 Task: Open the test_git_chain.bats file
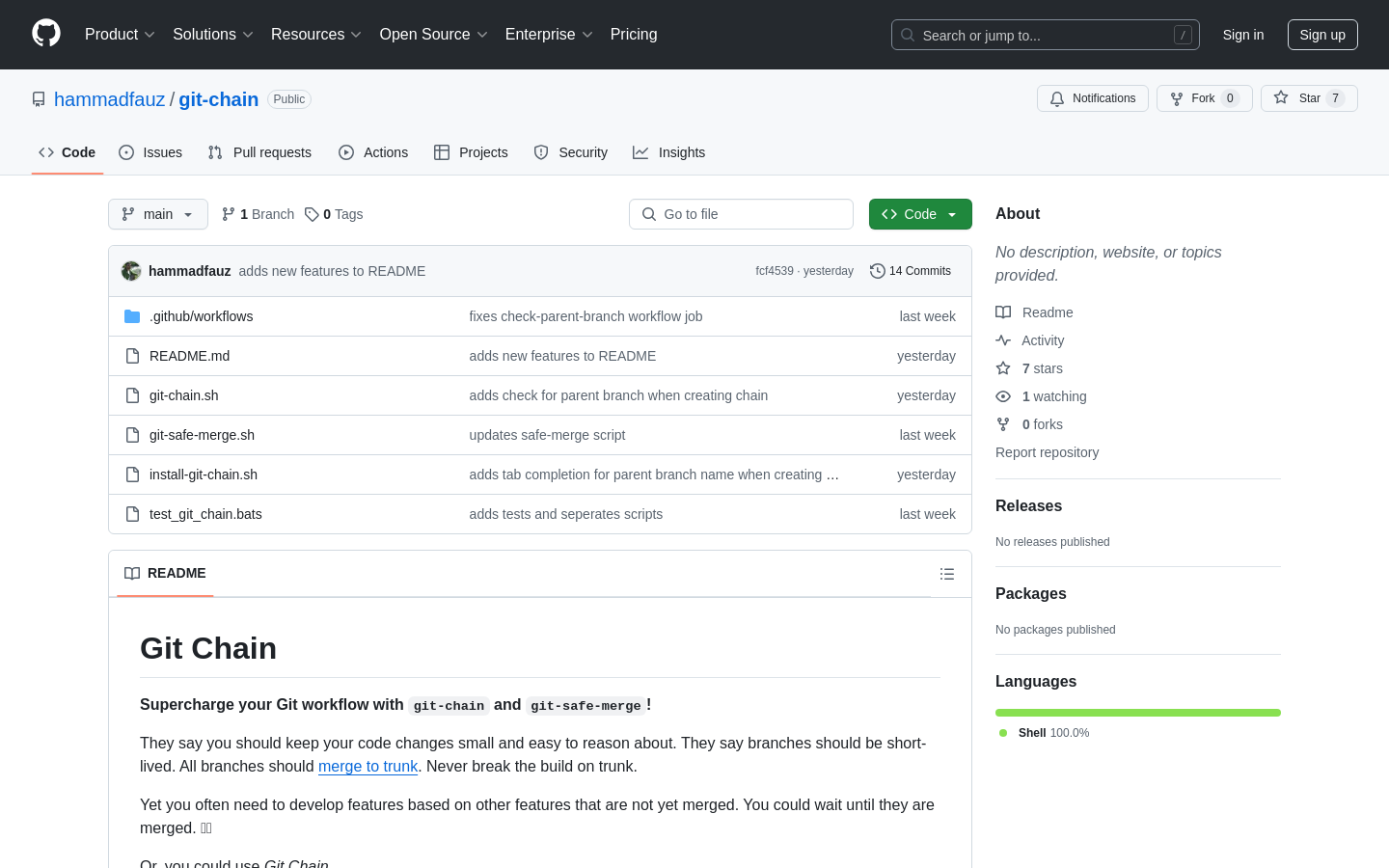coord(205,514)
